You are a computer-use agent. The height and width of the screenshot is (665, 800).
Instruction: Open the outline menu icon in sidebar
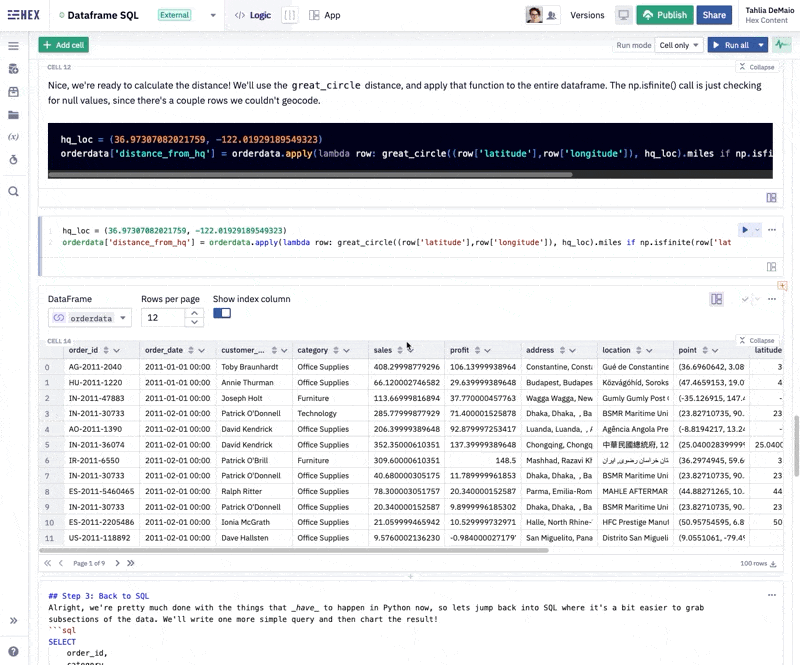coord(14,46)
